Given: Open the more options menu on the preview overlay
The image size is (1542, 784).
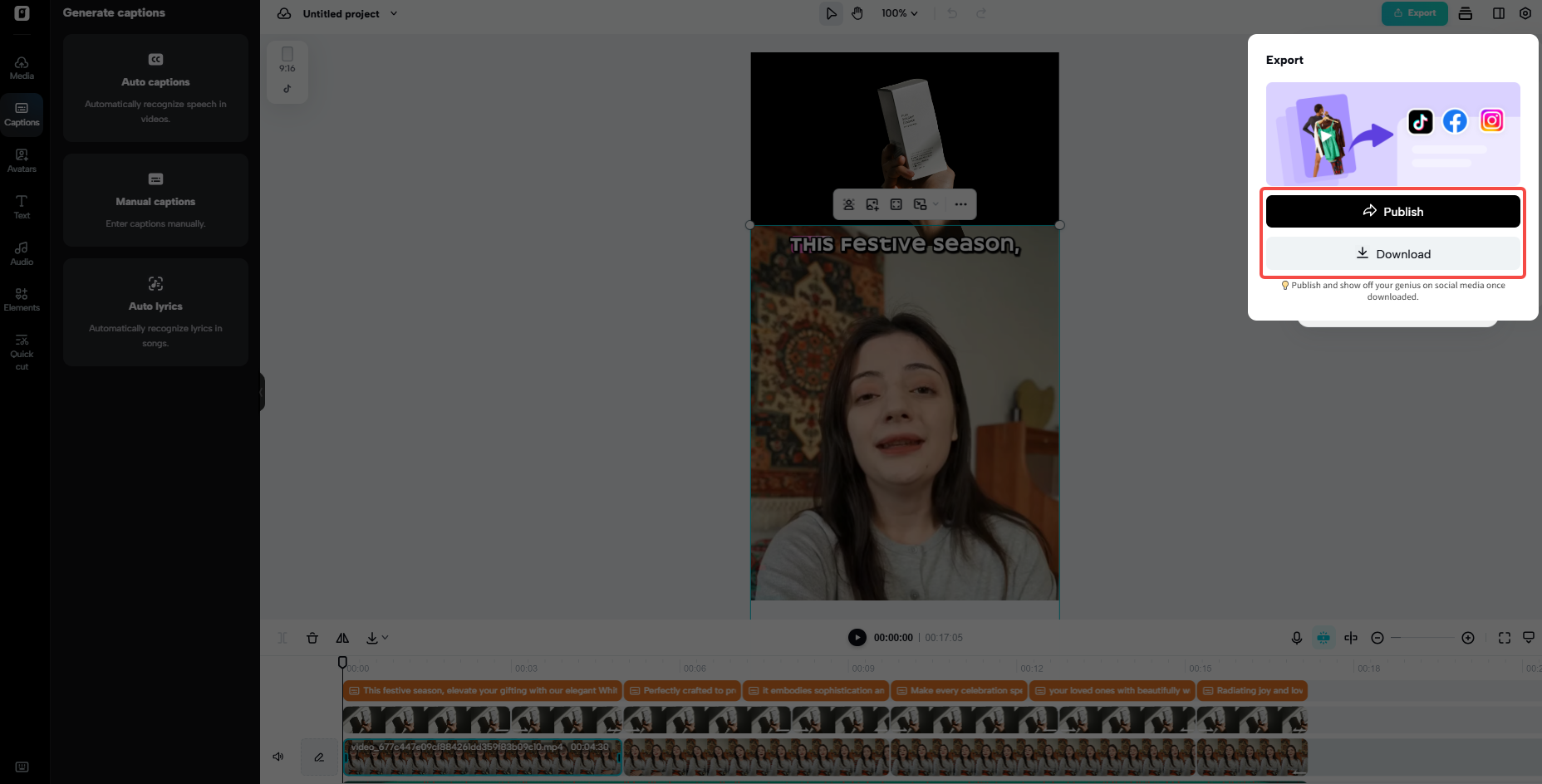Looking at the screenshot, I should point(961,204).
